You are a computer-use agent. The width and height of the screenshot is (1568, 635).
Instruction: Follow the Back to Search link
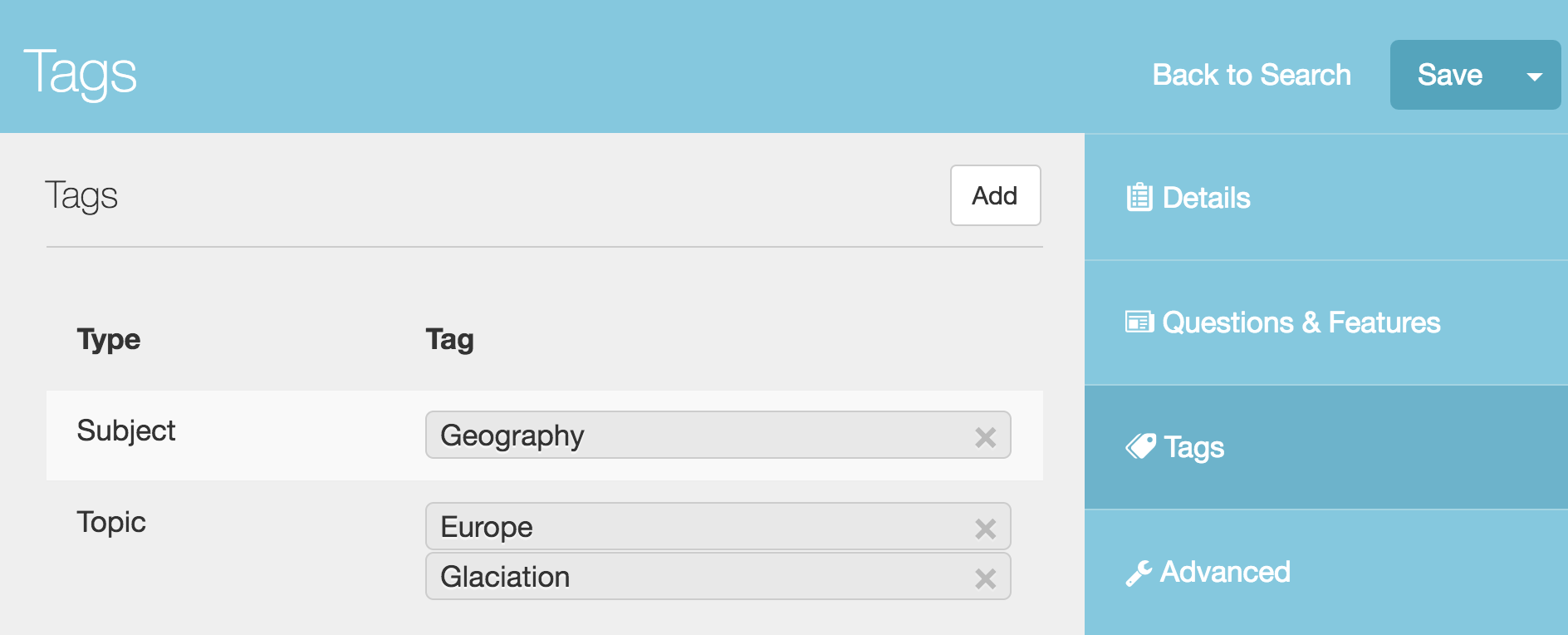click(x=1252, y=75)
